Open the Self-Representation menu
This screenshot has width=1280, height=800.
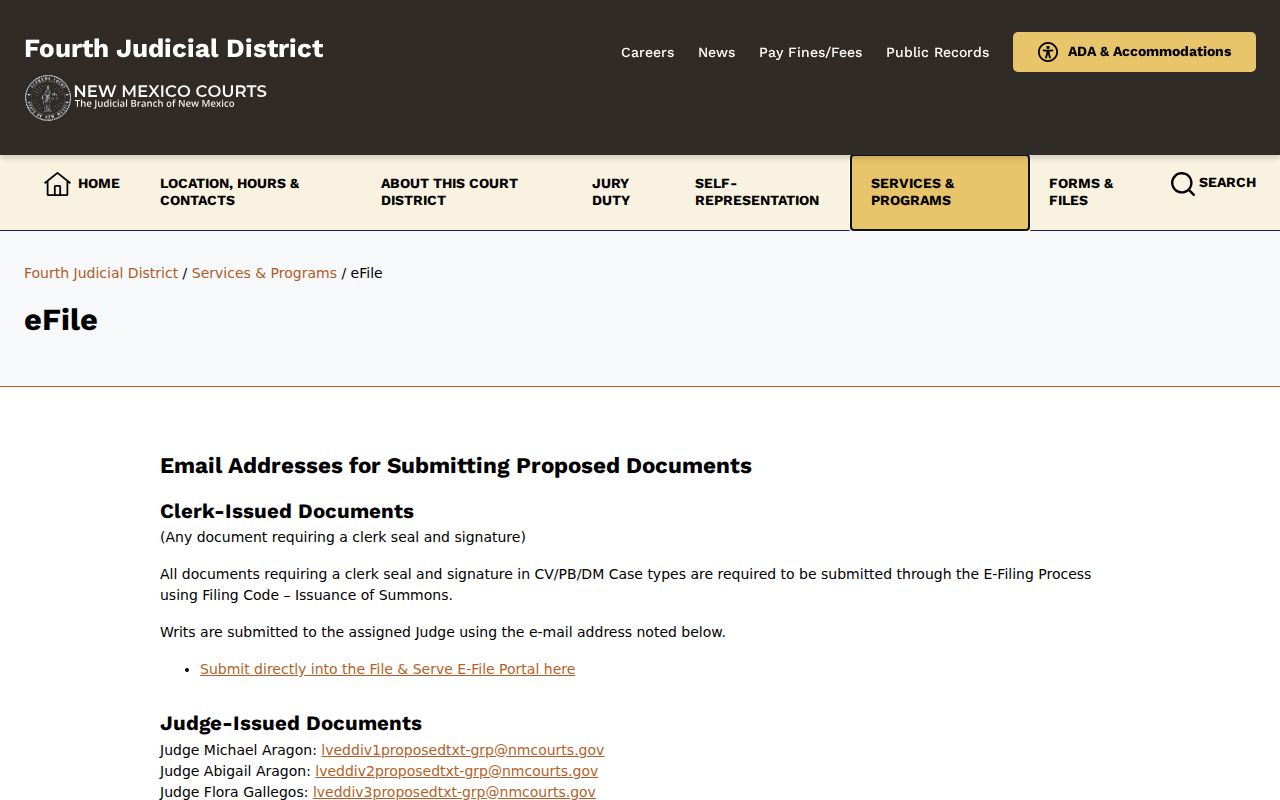coord(757,192)
